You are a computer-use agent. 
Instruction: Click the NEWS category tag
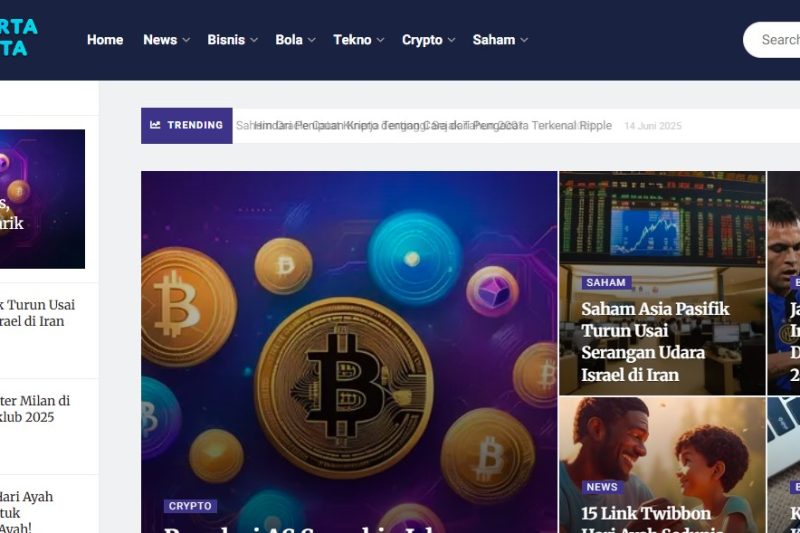(602, 487)
